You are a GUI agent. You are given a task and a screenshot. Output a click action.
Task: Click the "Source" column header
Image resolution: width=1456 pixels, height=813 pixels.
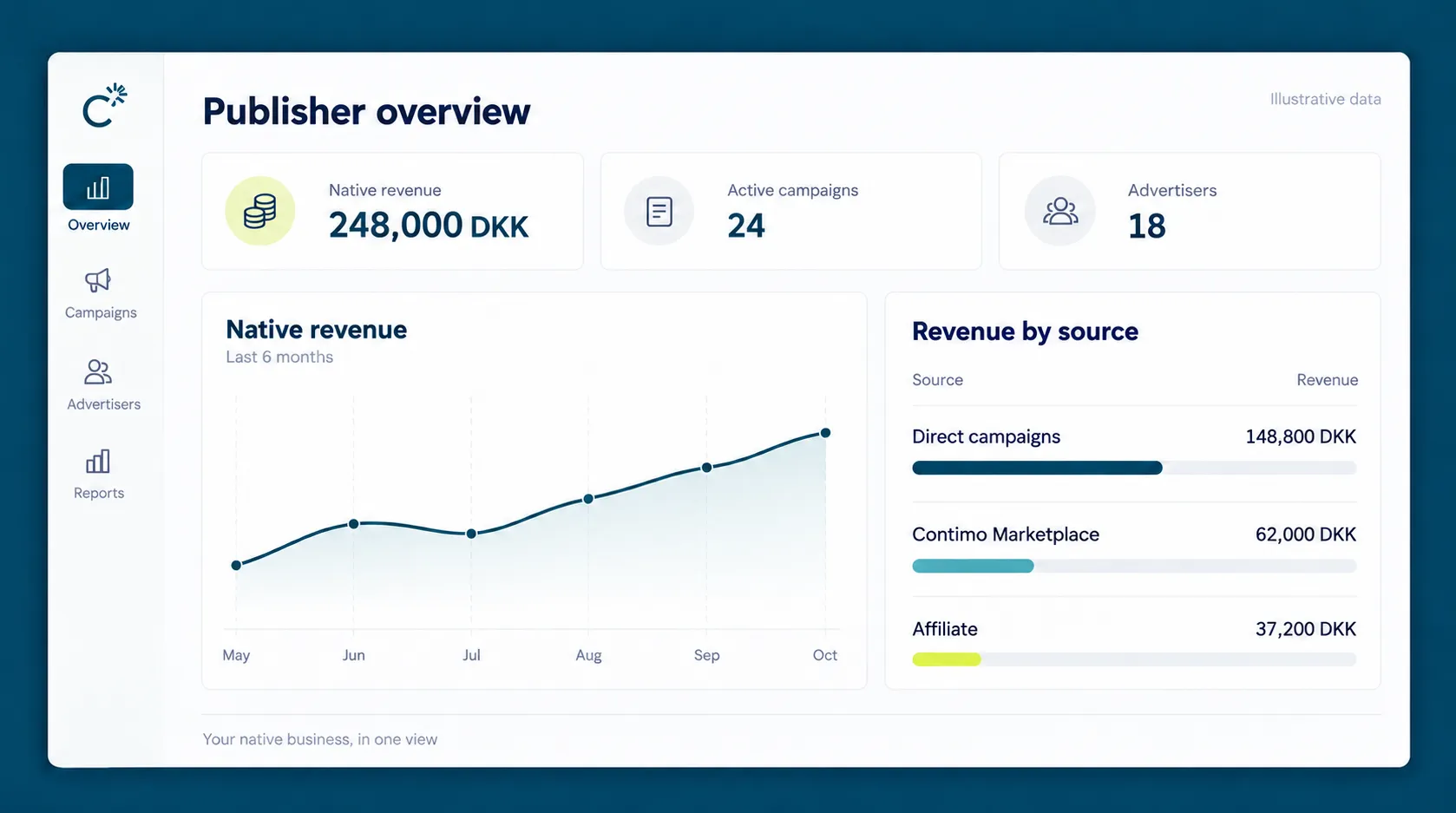pyautogui.click(x=938, y=380)
